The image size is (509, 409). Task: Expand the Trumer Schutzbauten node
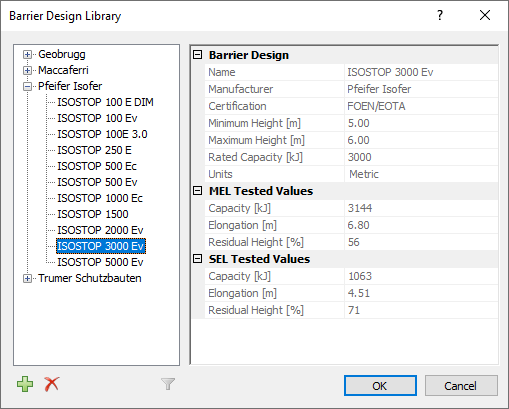click(x=27, y=278)
